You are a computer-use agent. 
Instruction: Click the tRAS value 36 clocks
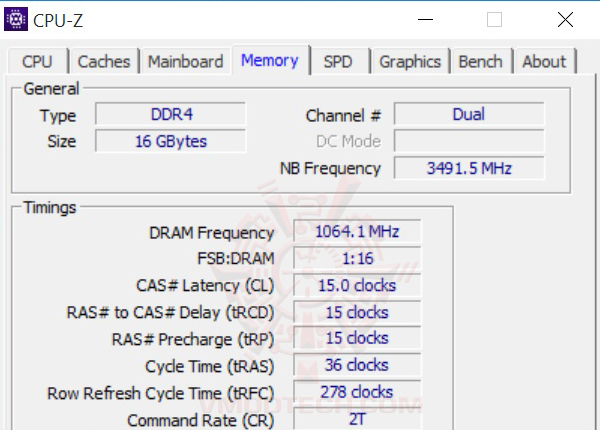(357, 365)
